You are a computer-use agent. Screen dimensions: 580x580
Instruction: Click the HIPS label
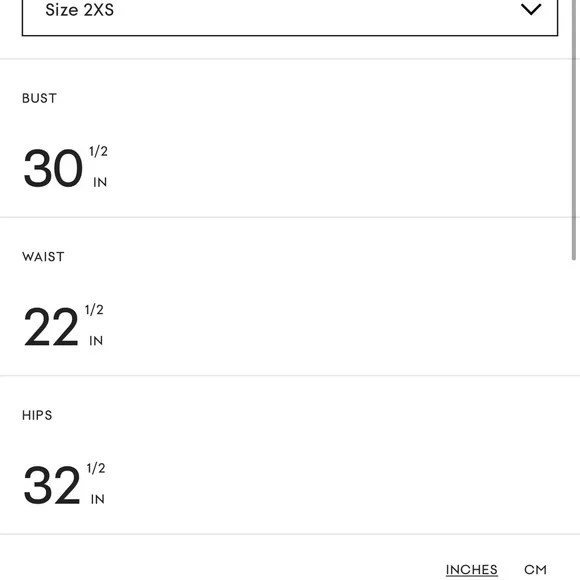coord(37,415)
